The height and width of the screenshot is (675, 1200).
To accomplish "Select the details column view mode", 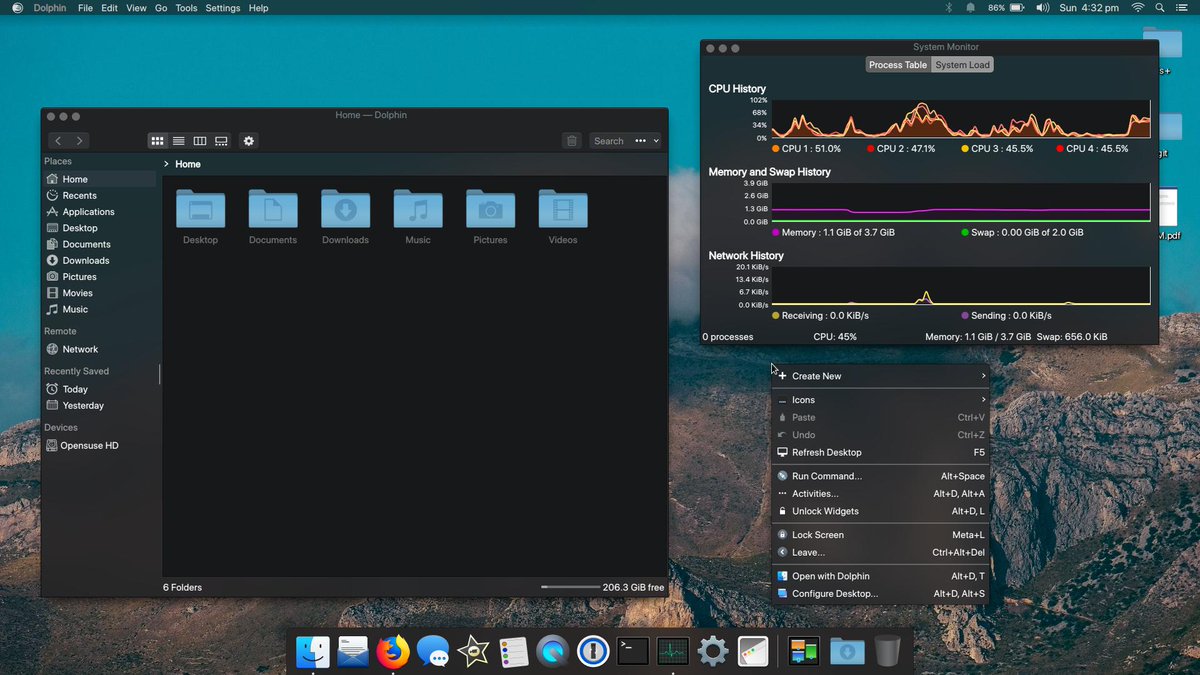I will (x=199, y=141).
